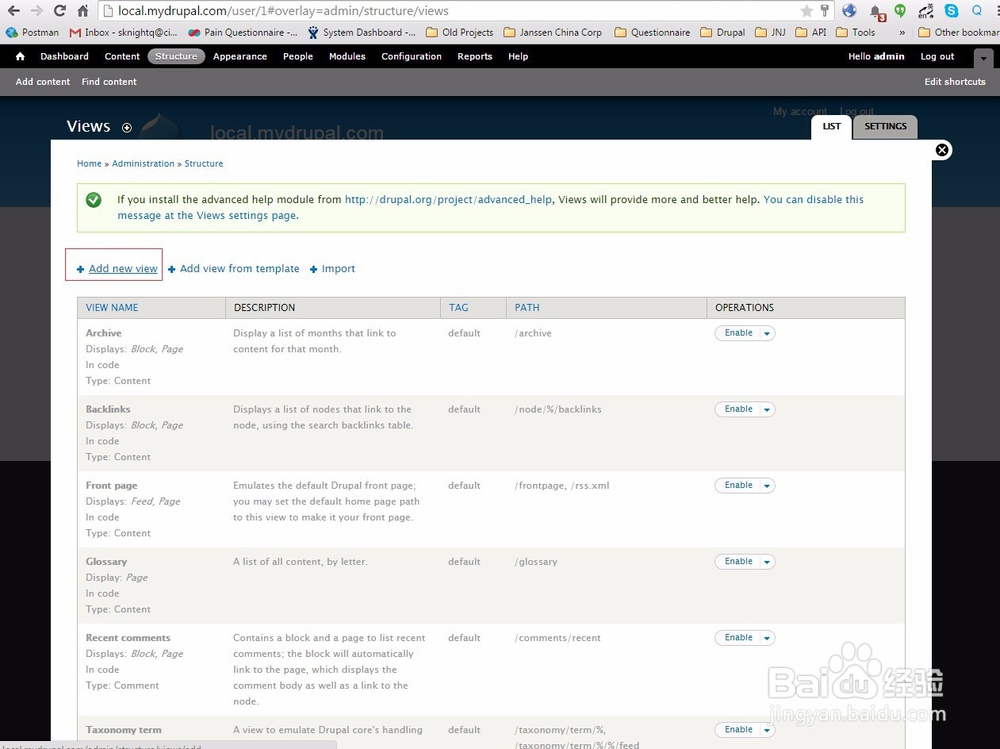1000x749 pixels.
Task: Open the Old Projects bookmark folder
Action: 460,32
